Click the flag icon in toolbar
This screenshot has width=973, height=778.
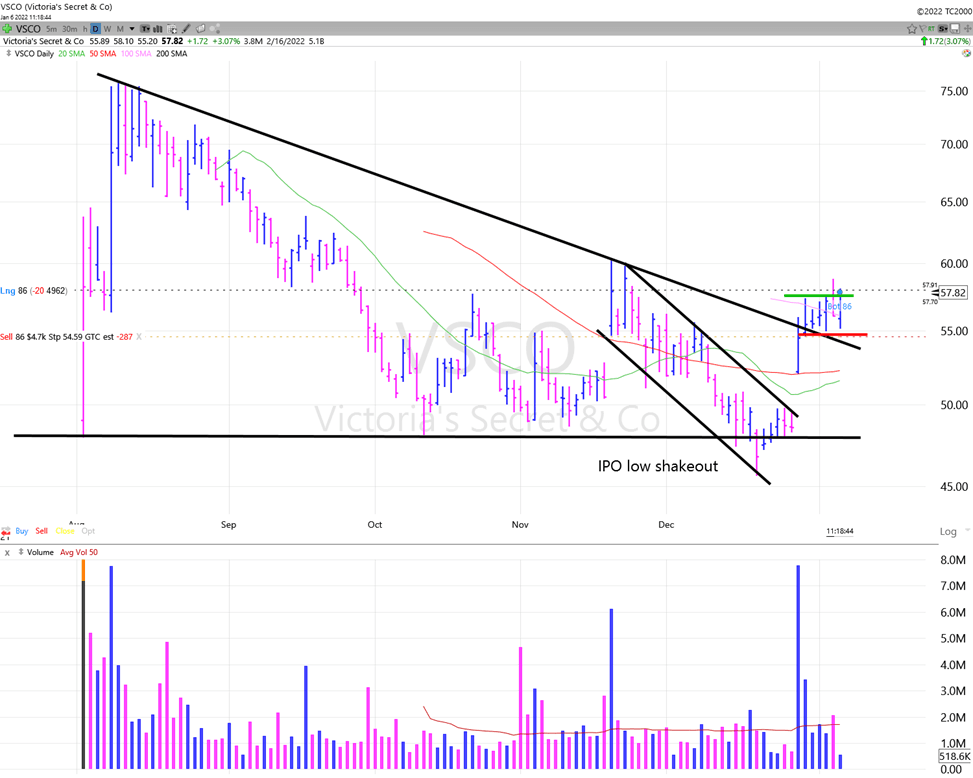pyautogui.click(x=924, y=29)
